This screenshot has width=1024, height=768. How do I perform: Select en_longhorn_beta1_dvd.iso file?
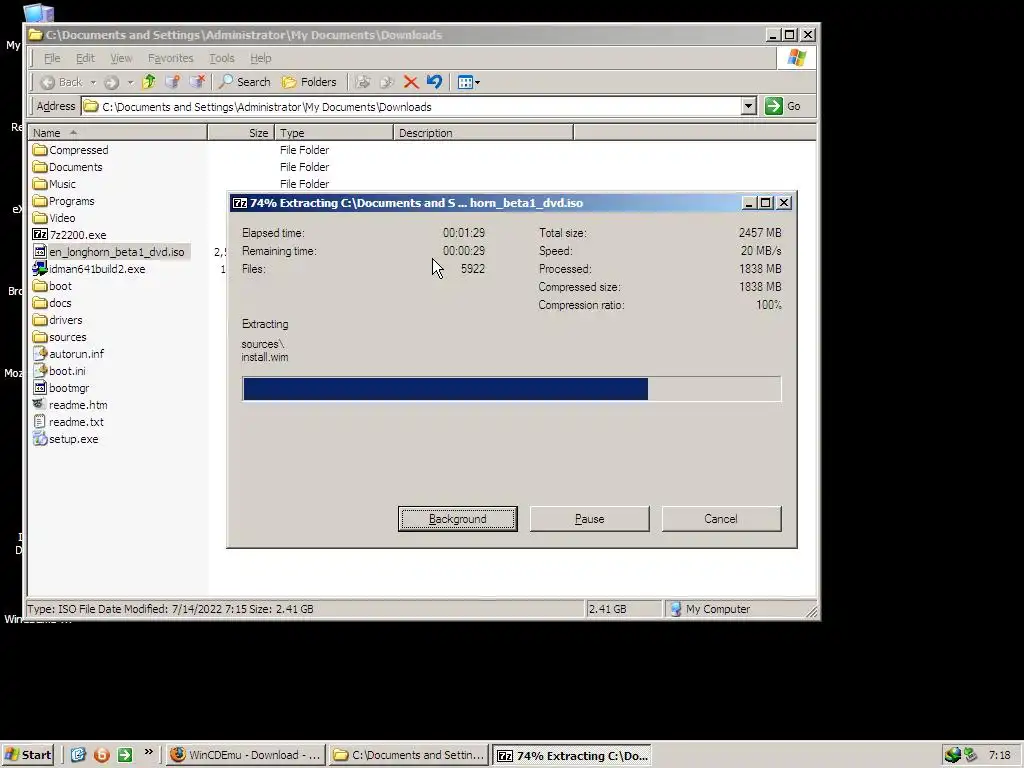coord(109,252)
